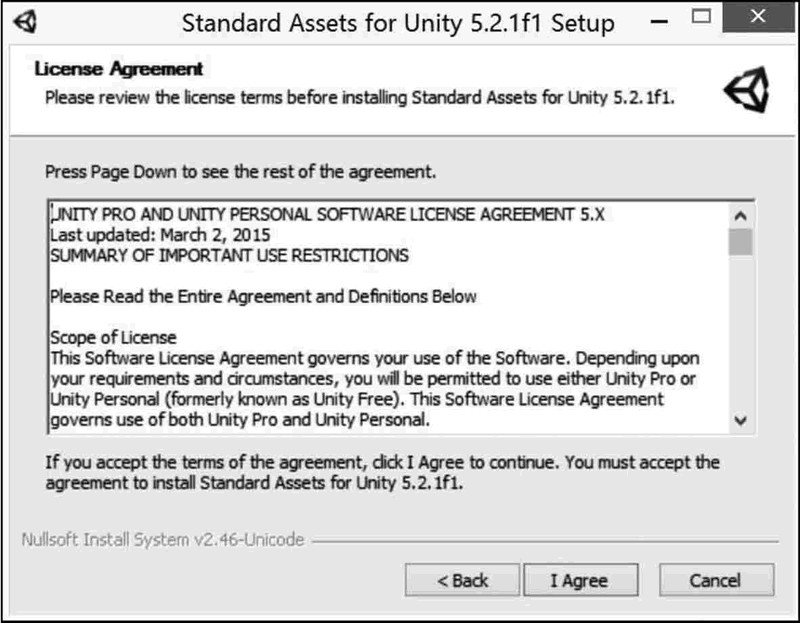Click the License Agreement header title
Image resolution: width=800 pixels, height=623 pixels.
[x=119, y=70]
